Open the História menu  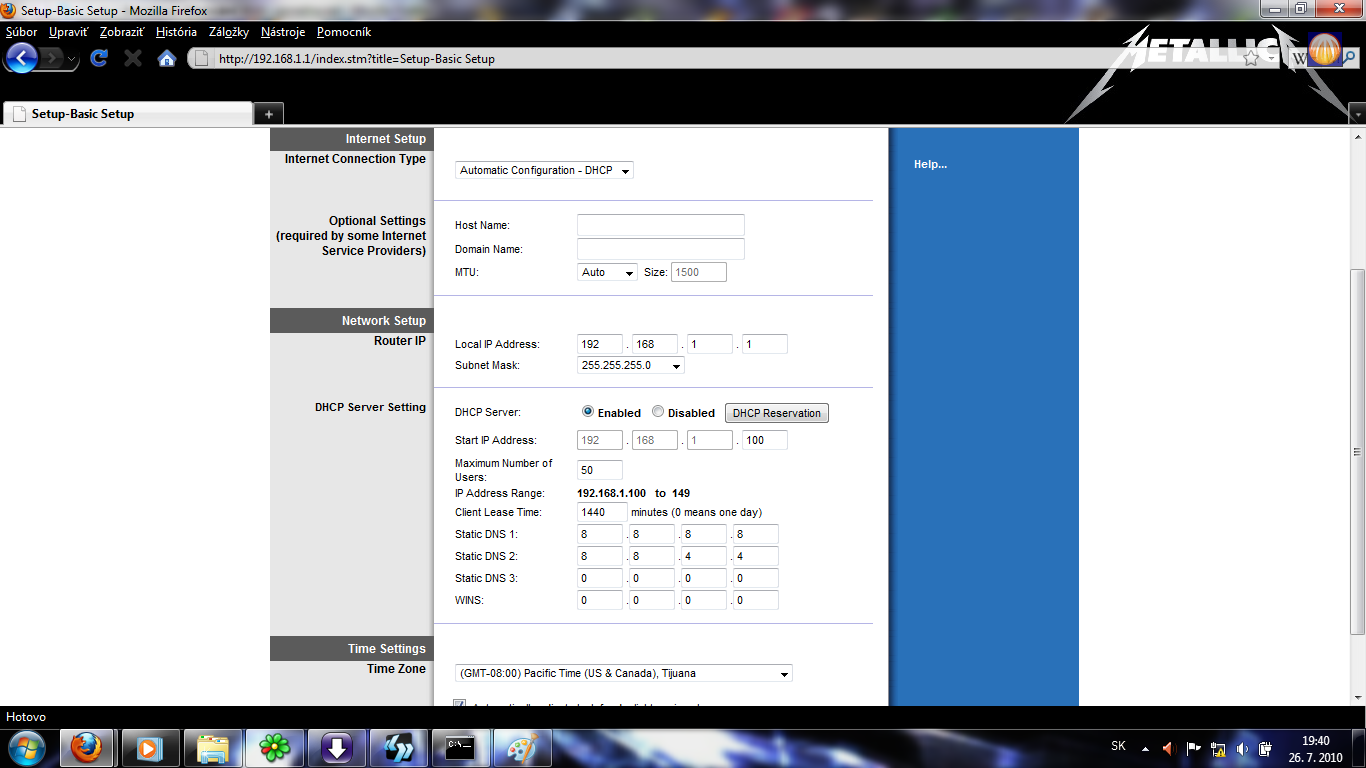click(x=176, y=32)
